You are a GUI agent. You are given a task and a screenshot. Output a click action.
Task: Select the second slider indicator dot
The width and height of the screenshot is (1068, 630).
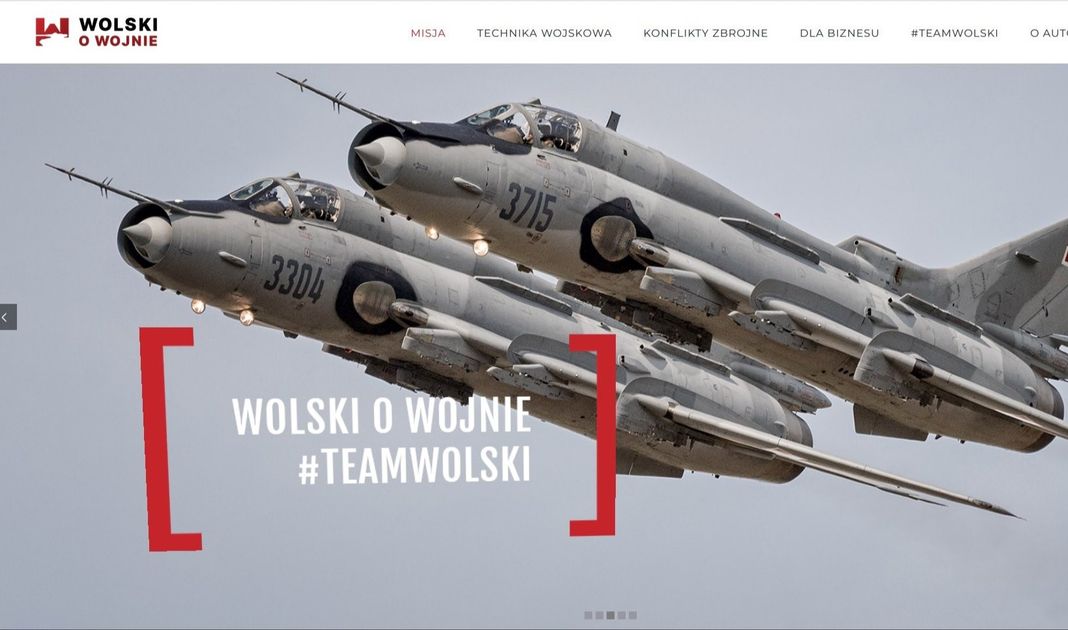(x=599, y=616)
